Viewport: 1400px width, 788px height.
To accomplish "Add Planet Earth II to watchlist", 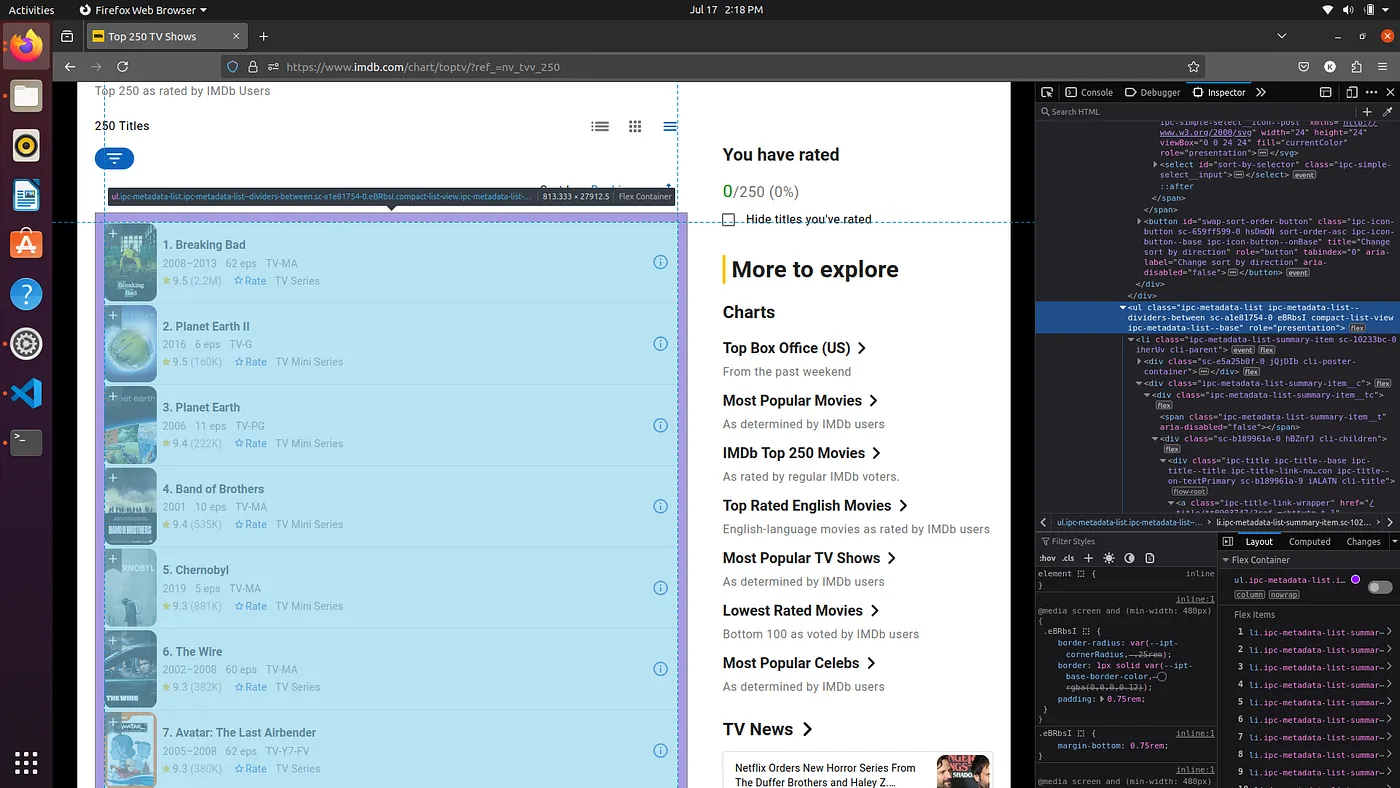I will pos(113,315).
